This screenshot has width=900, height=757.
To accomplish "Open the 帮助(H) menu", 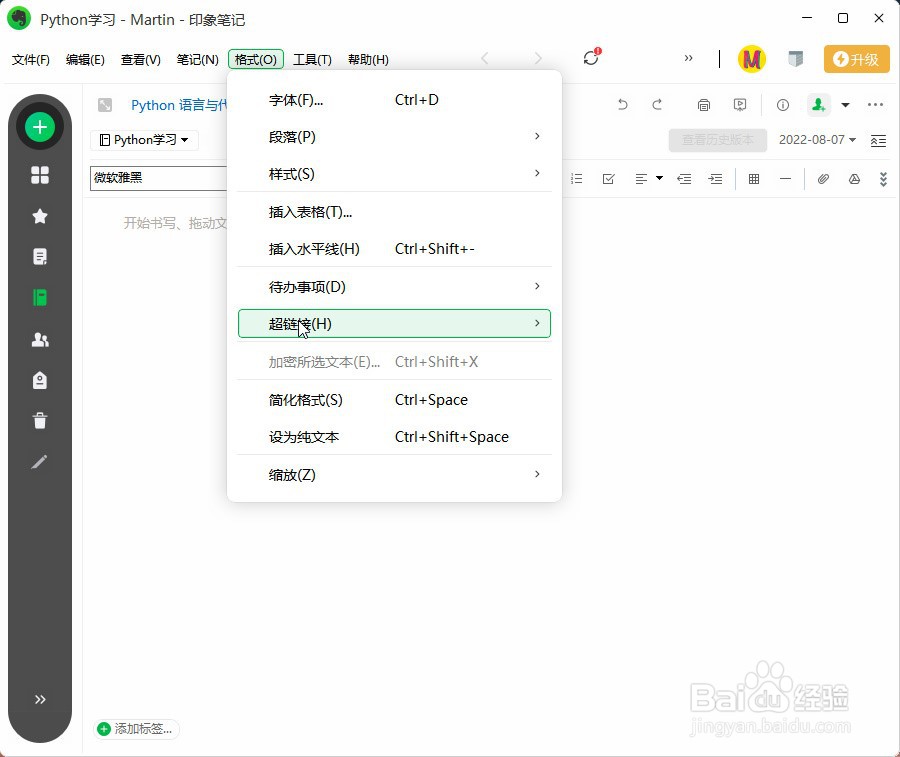I will tap(368, 60).
